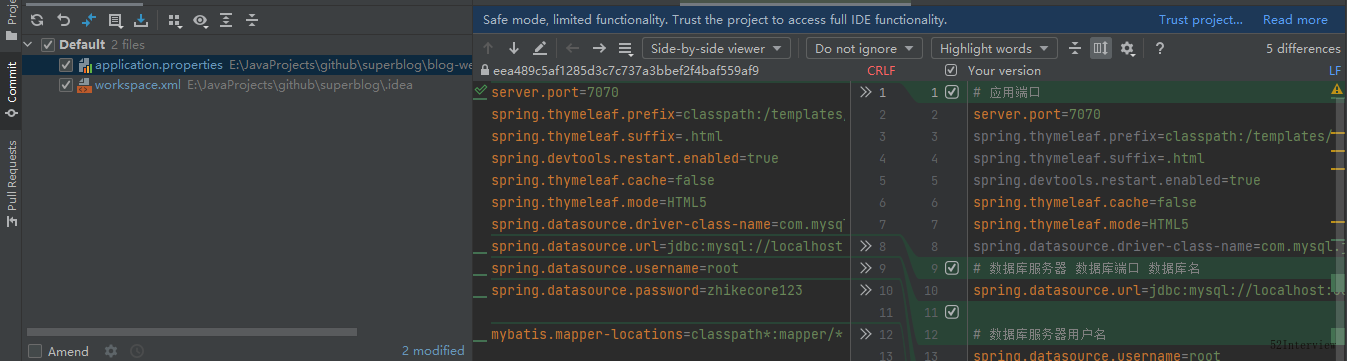Click the Rollback changes icon

[x=63, y=20]
